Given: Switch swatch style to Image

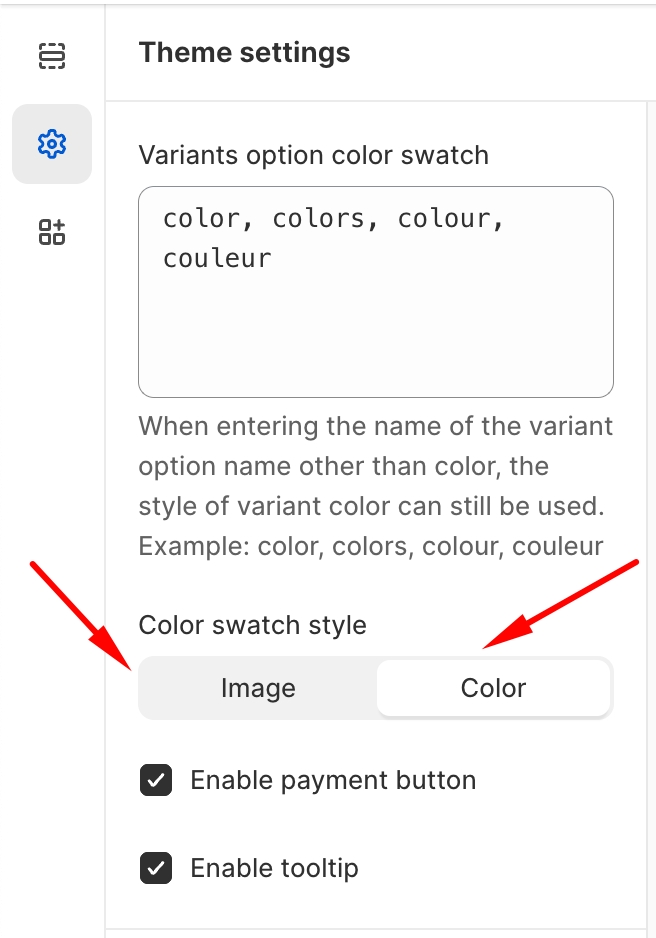Looking at the screenshot, I should (258, 688).
